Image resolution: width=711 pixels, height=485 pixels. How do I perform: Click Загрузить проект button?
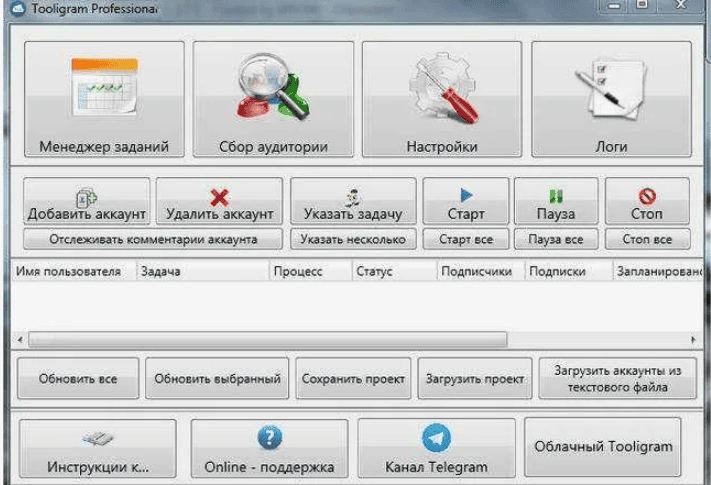click(475, 378)
